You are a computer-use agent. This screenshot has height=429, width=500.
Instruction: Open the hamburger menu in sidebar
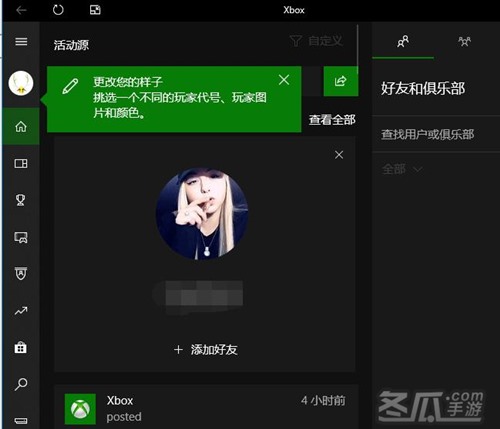tap(21, 42)
